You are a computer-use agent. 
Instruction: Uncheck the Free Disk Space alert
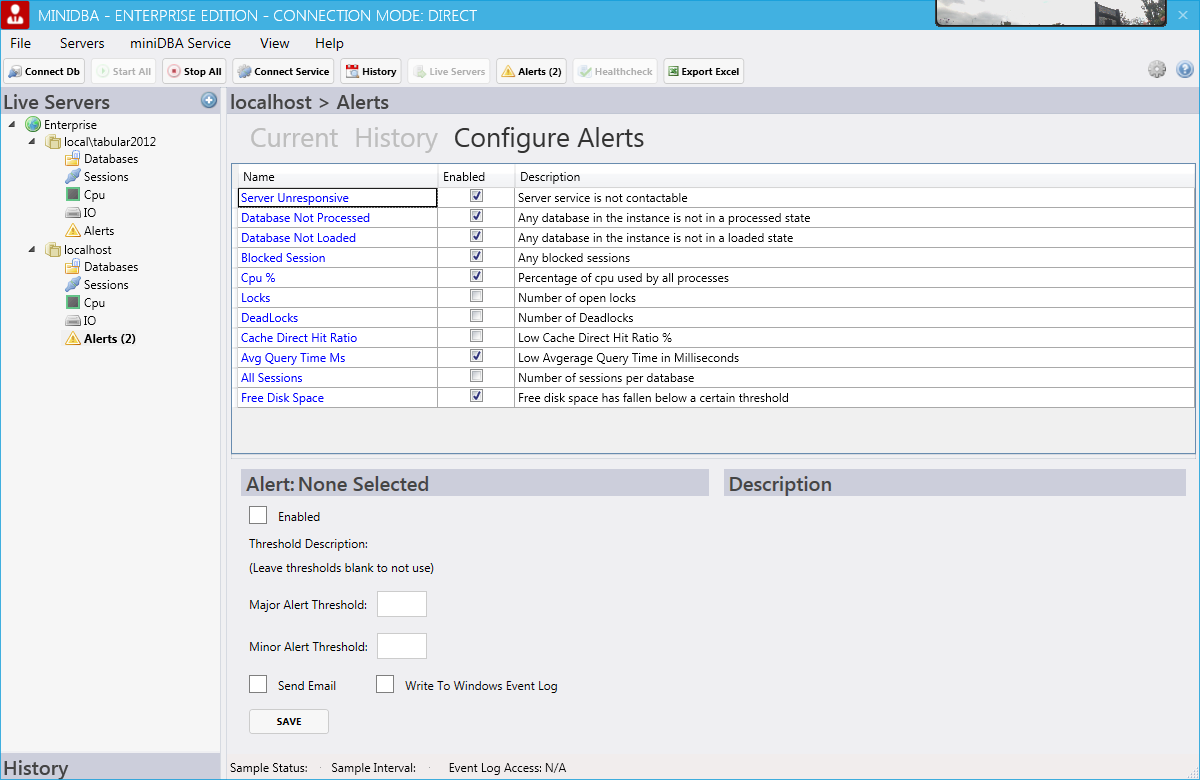click(477, 397)
